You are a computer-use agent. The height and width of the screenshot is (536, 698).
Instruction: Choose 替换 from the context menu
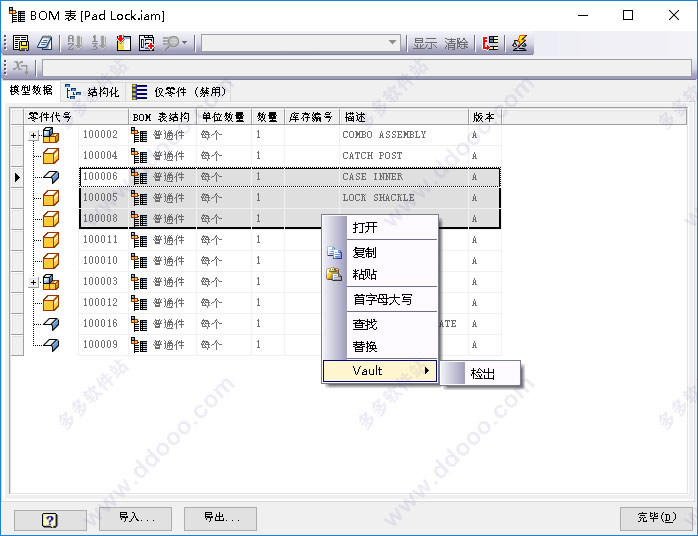[x=380, y=346]
